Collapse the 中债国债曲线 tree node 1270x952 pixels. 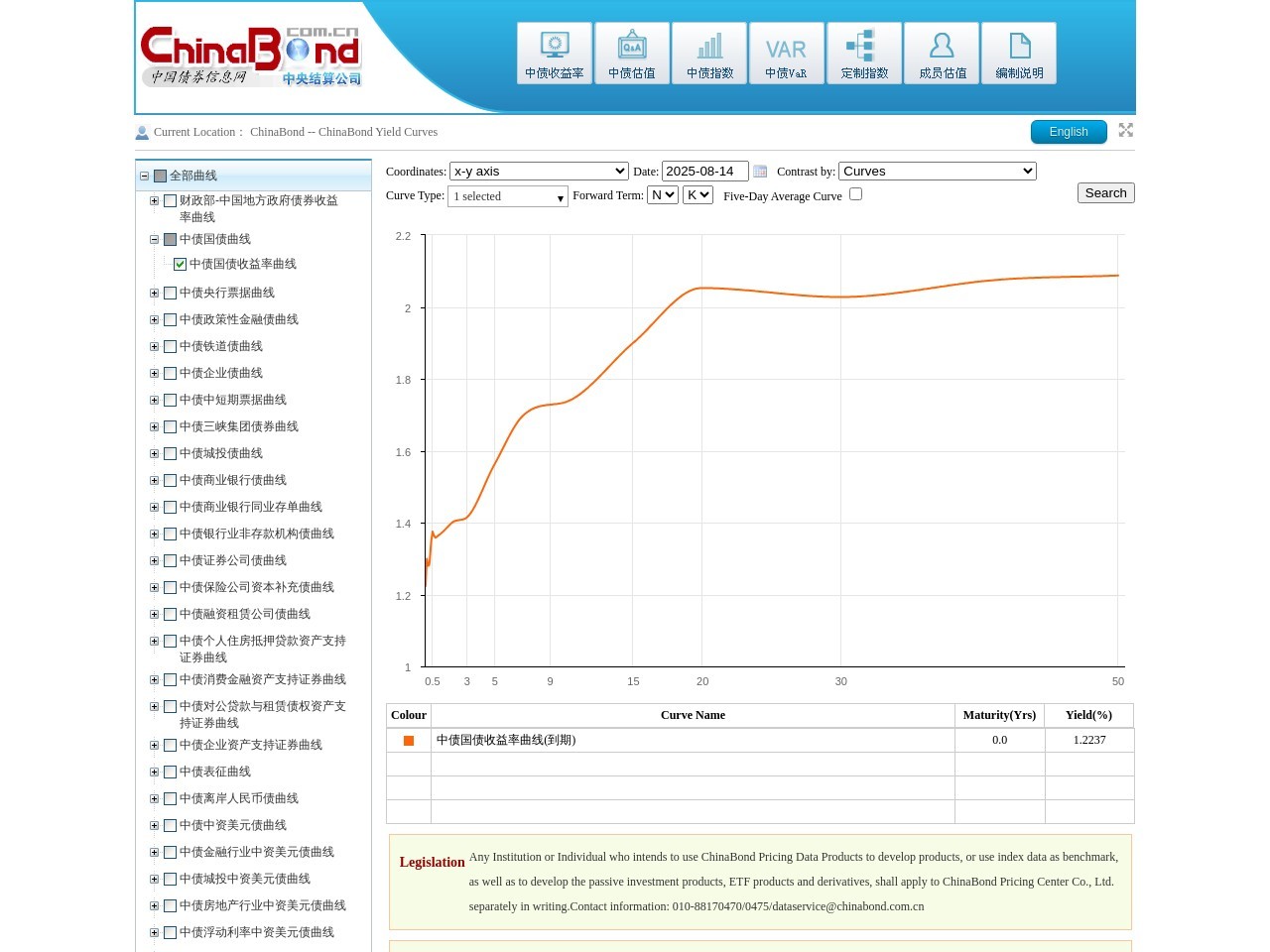154,239
